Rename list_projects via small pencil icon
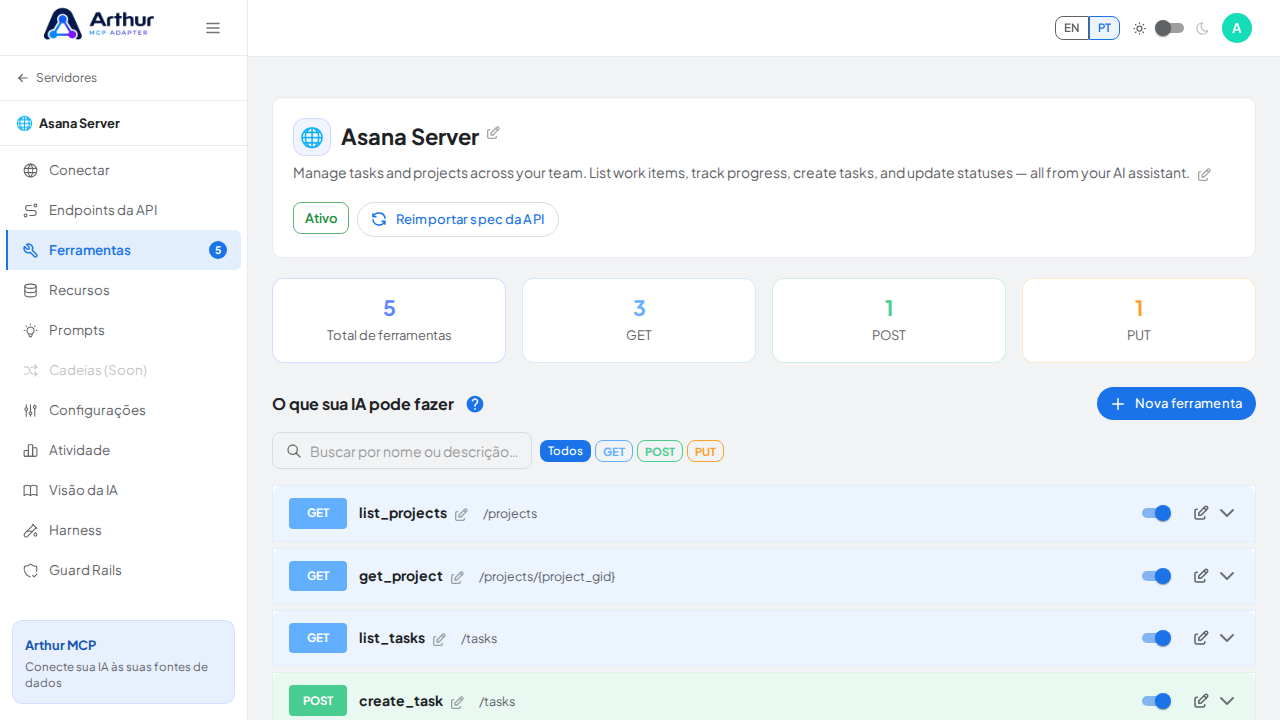This screenshot has width=1280, height=720. point(461,515)
